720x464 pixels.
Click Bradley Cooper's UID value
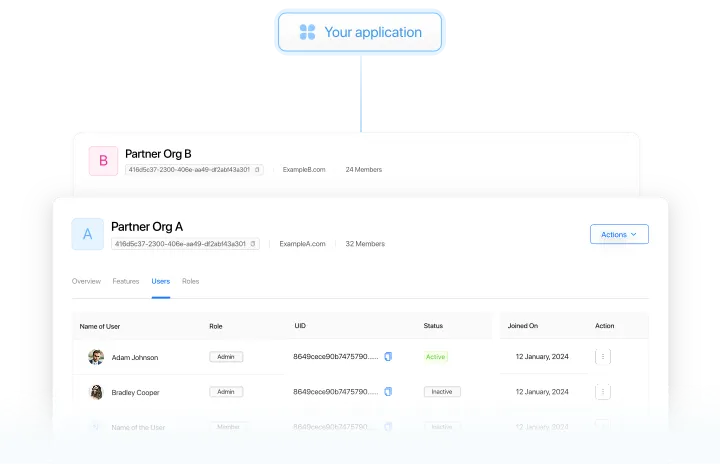(336, 392)
